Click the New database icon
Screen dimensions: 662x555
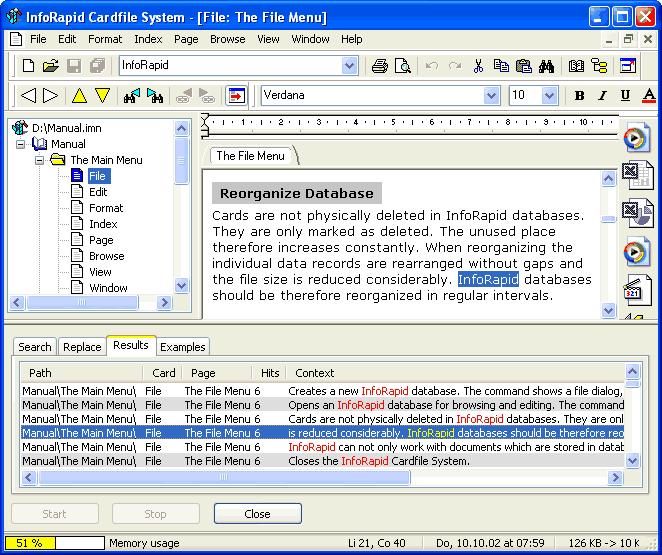pyautogui.click(x=28, y=66)
